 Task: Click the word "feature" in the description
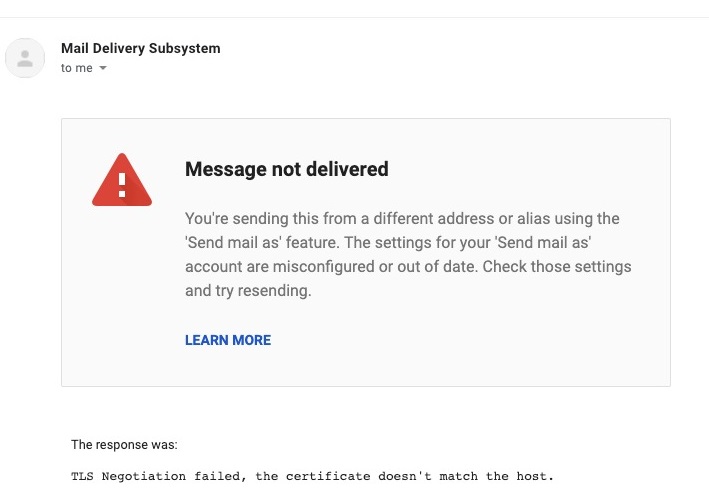pyautogui.click(x=341, y=243)
